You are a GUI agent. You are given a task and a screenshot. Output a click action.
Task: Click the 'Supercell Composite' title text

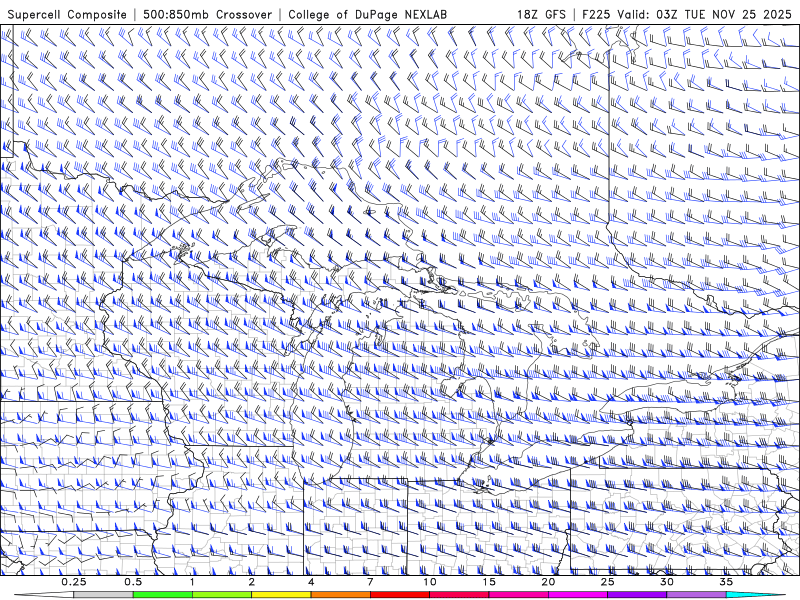67,14
